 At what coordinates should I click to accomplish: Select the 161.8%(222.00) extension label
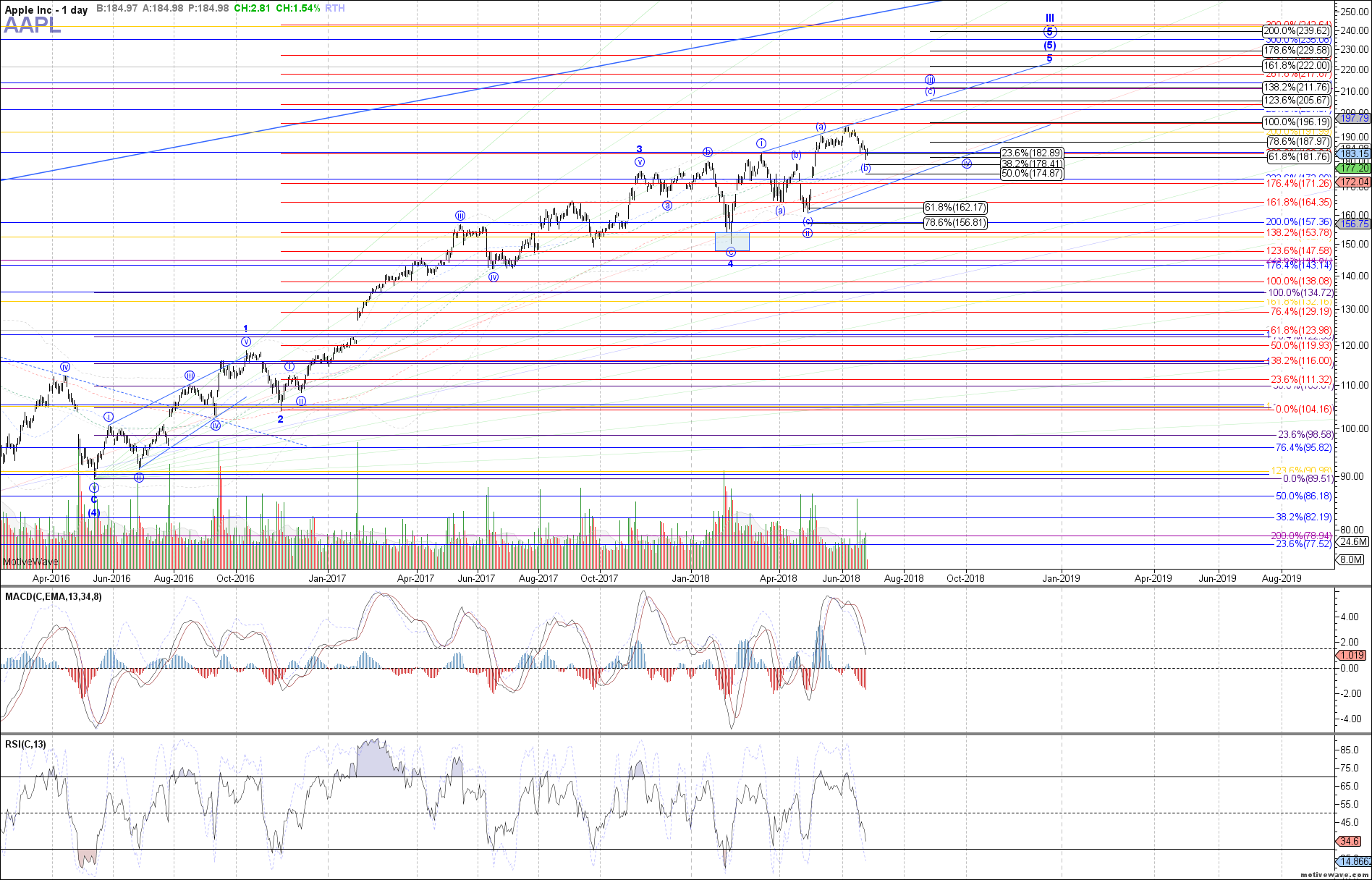(x=1297, y=66)
